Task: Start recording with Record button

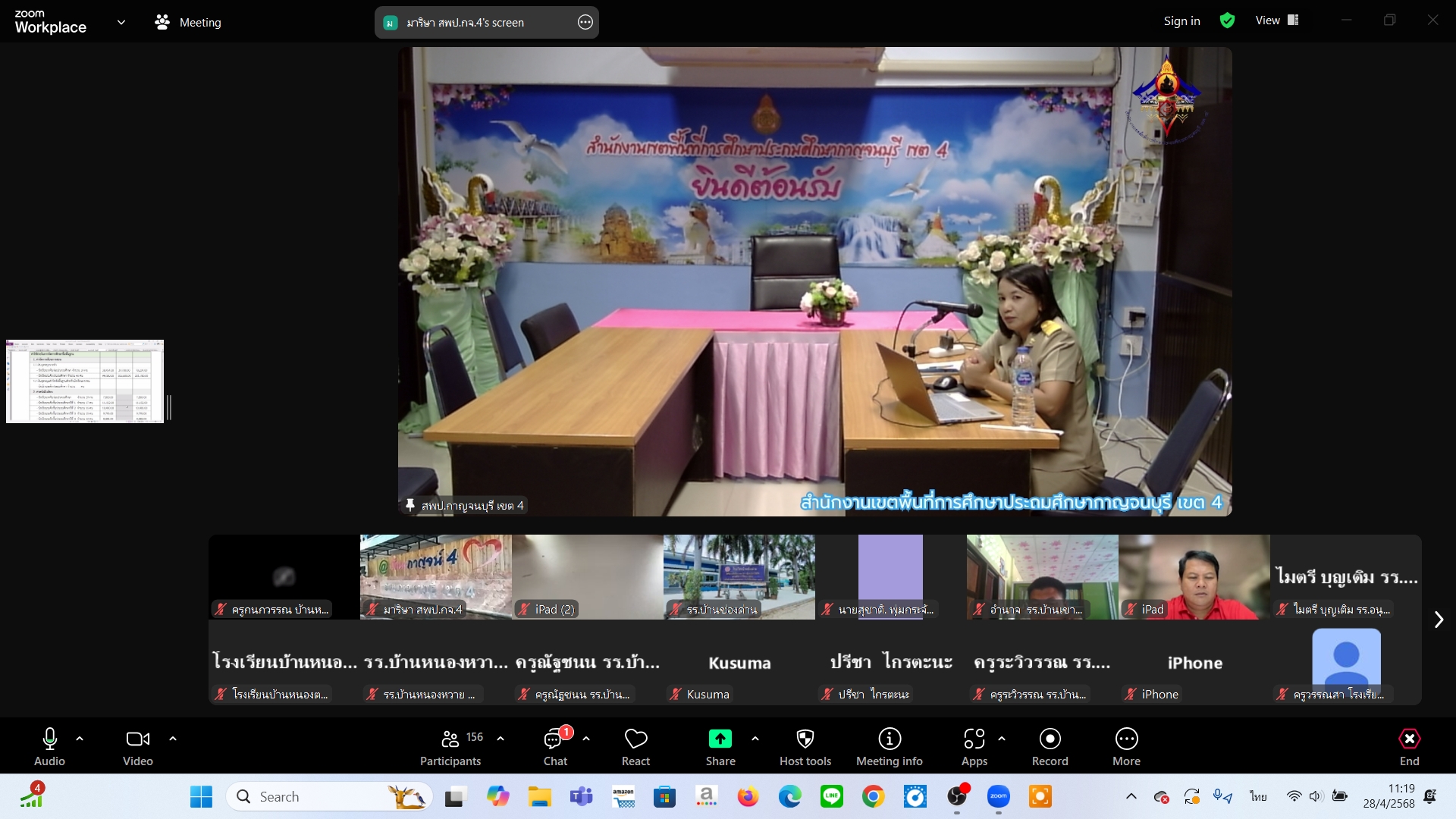Action: click(1050, 747)
